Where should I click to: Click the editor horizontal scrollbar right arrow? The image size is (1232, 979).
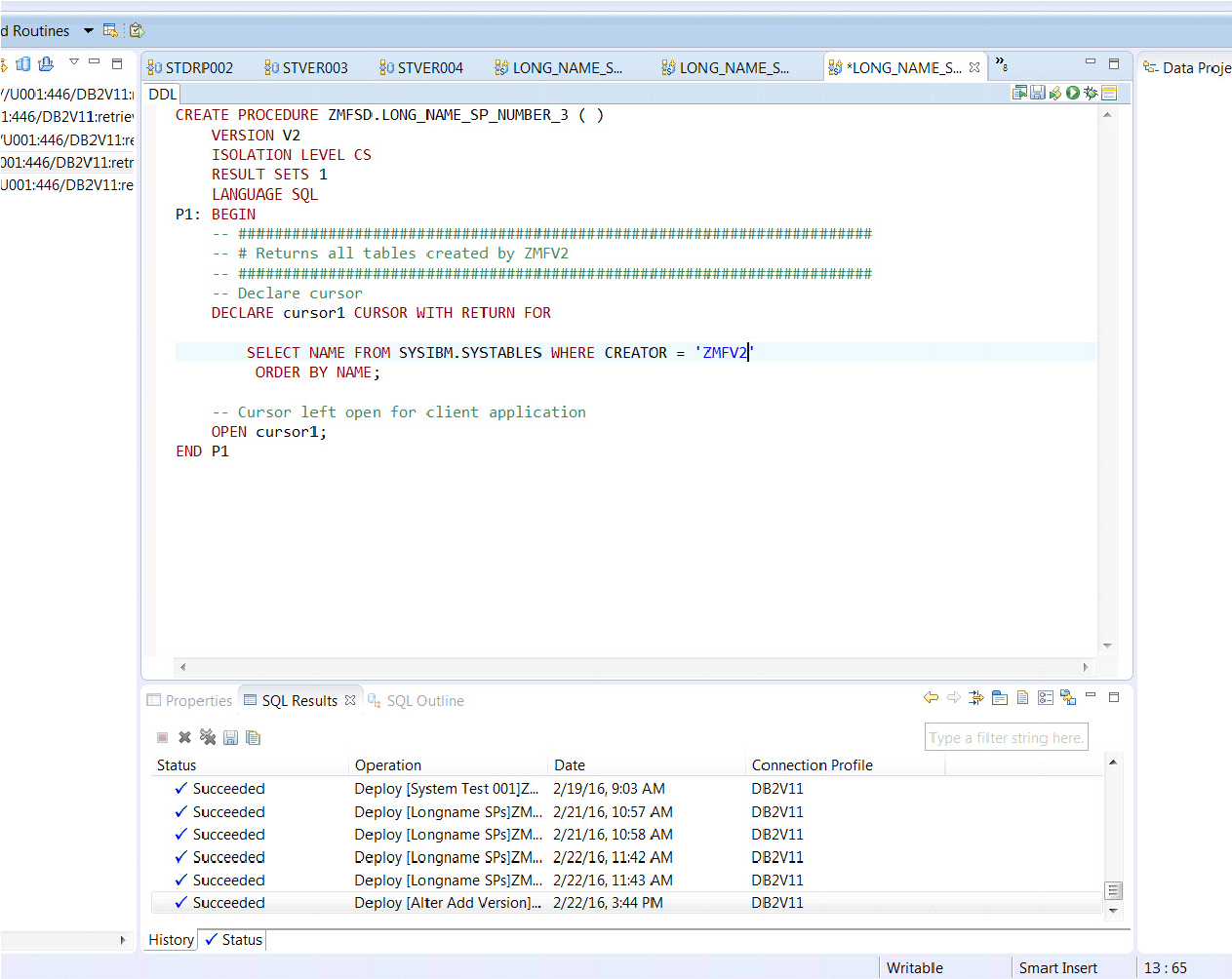(1086, 667)
